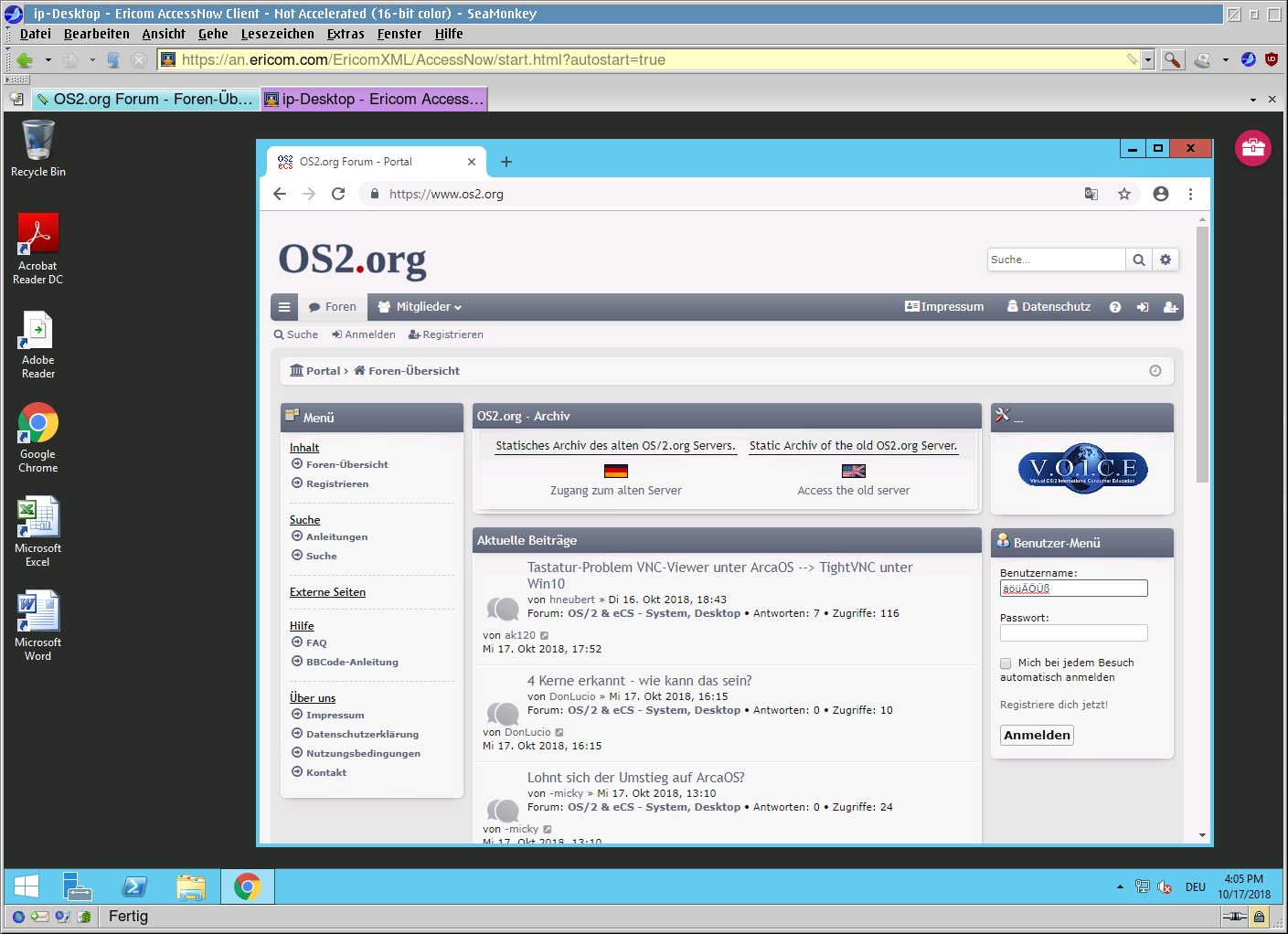Open the Lesezeichen menu
1288x934 pixels.
point(277,34)
